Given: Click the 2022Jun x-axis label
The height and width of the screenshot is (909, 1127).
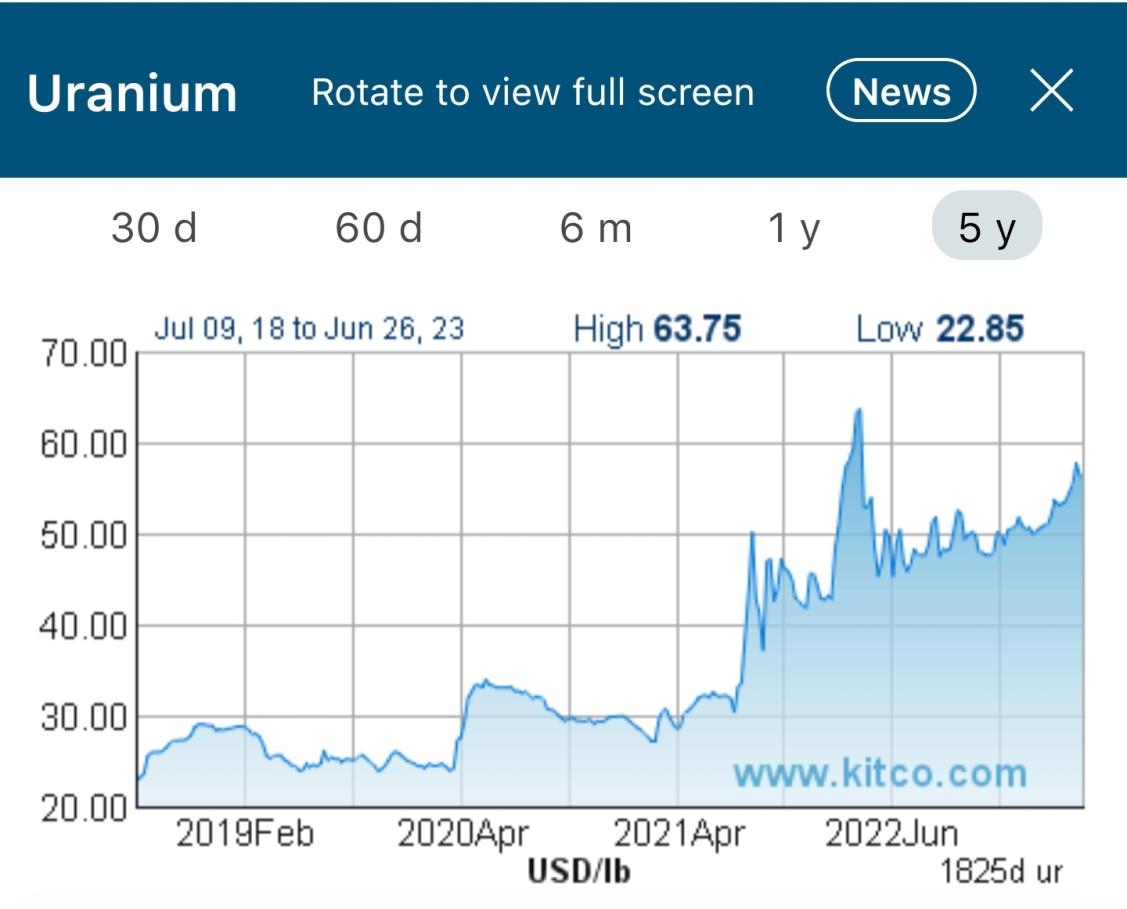Looking at the screenshot, I should [x=891, y=834].
